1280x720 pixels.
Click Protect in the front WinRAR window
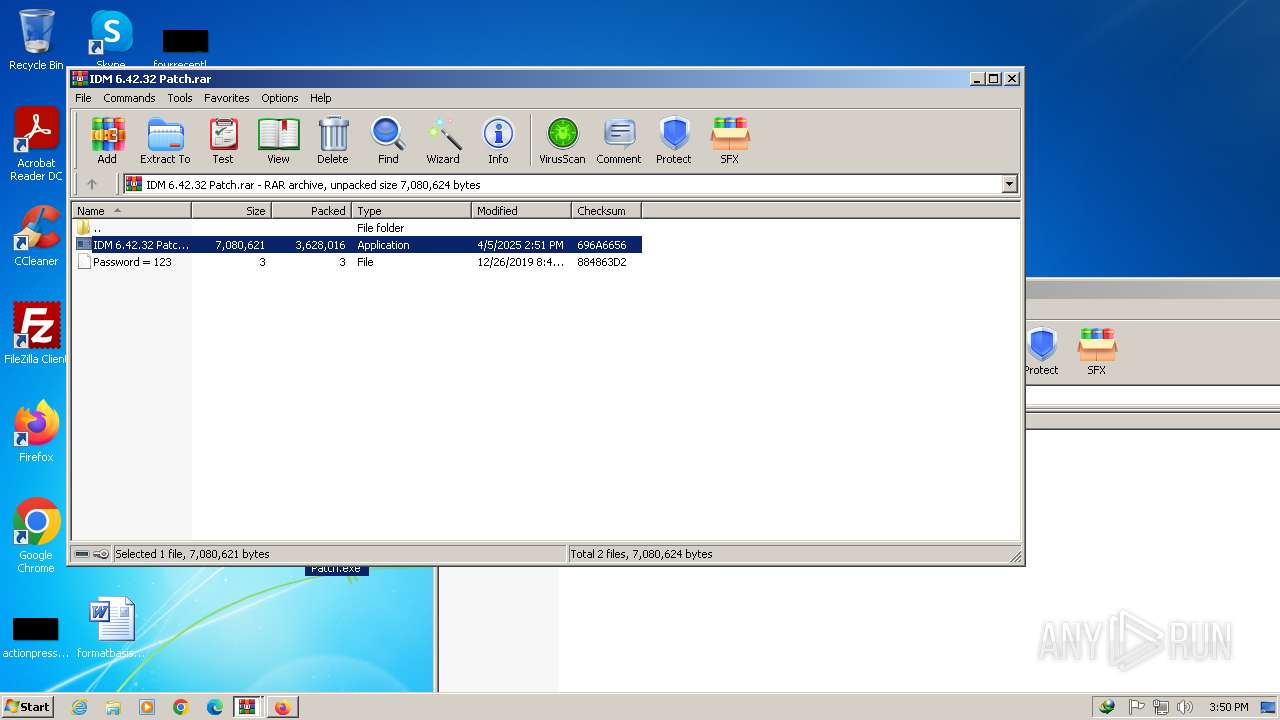coord(674,140)
